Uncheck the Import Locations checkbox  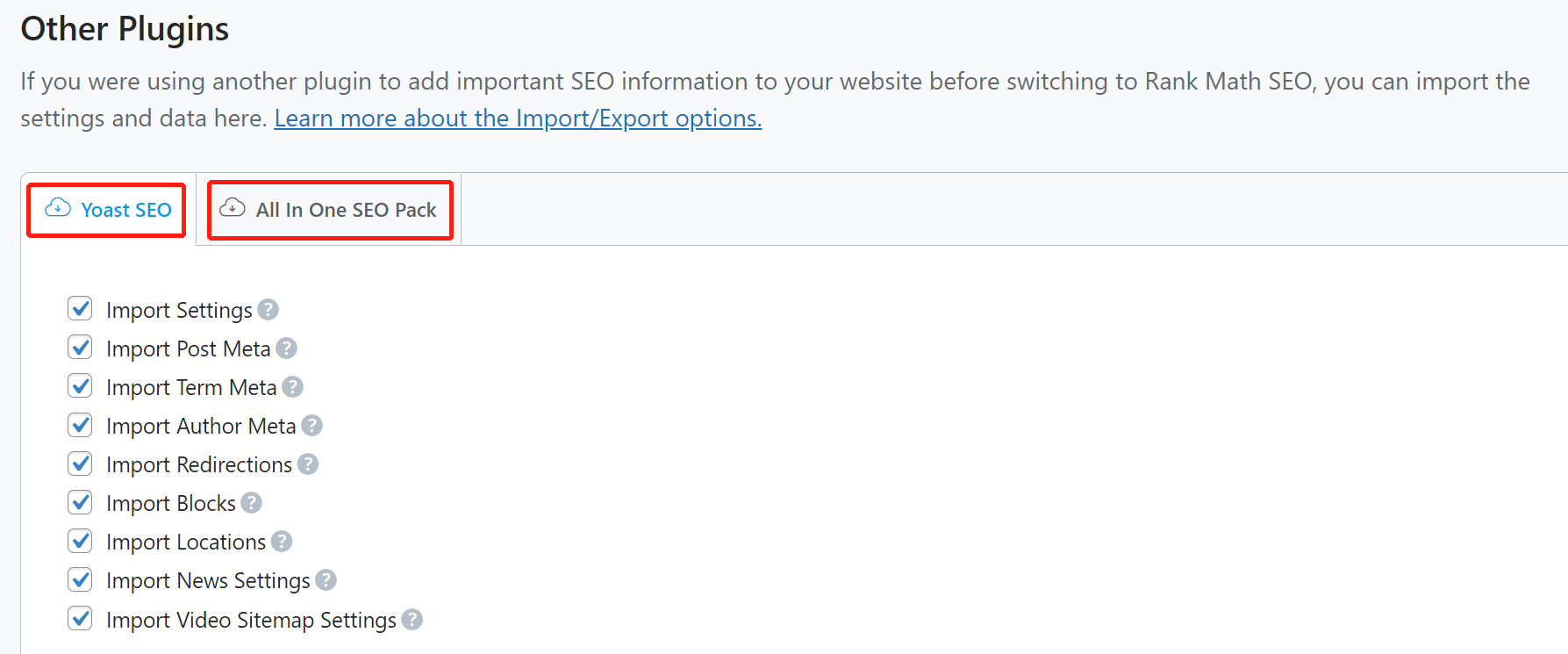click(x=81, y=541)
